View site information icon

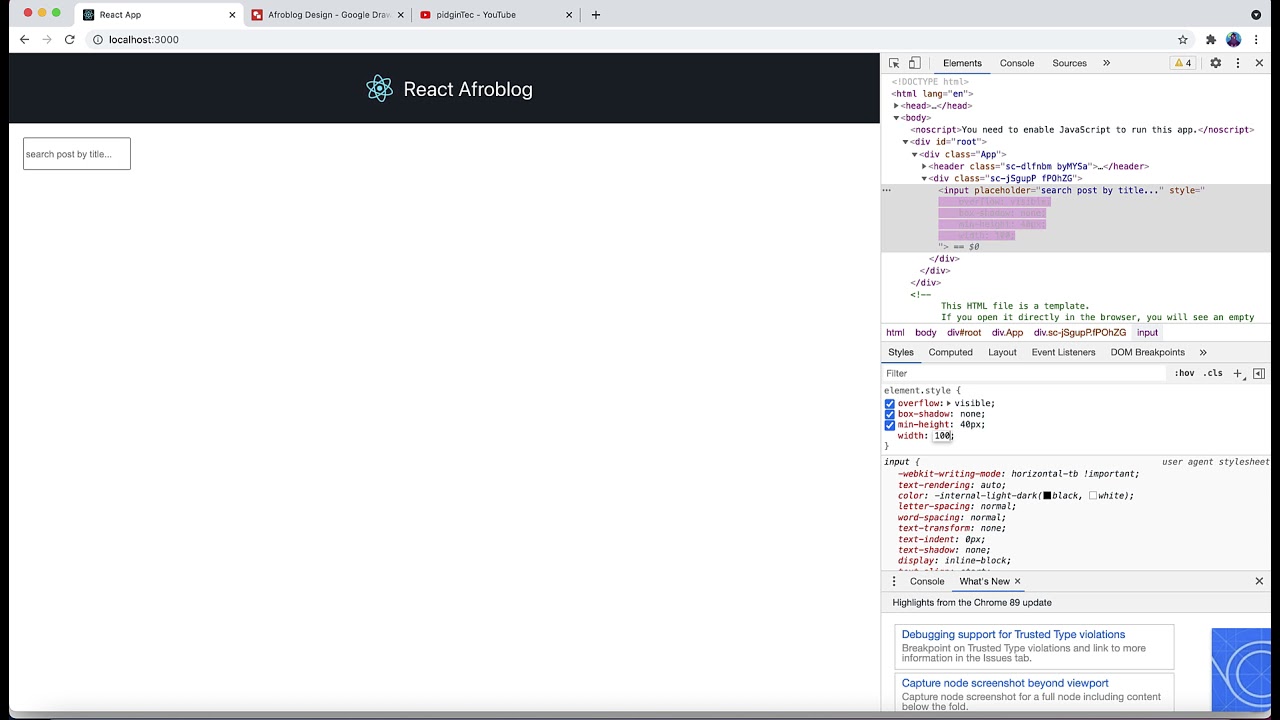pyautogui.click(x=97, y=40)
